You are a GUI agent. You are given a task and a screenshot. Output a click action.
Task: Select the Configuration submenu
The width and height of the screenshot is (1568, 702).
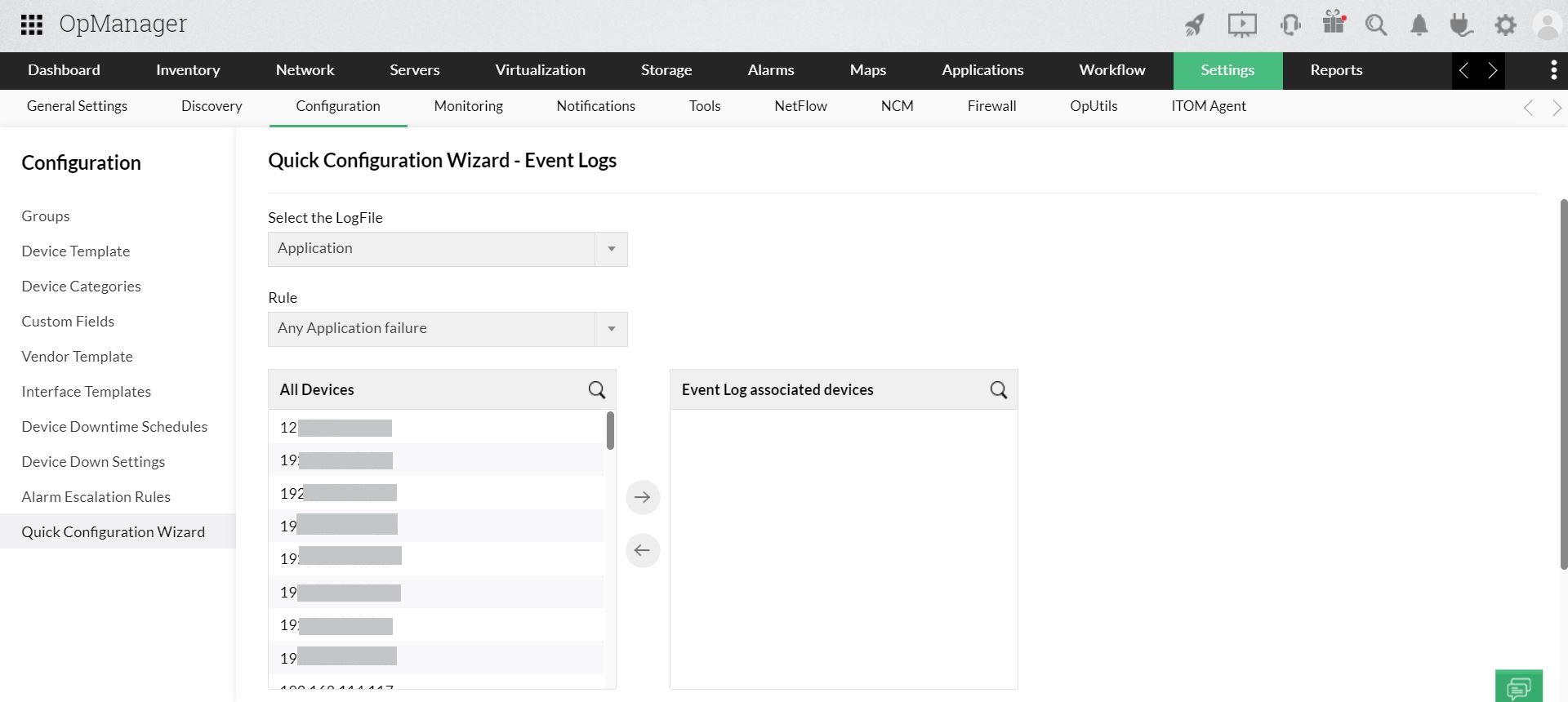tap(338, 106)
